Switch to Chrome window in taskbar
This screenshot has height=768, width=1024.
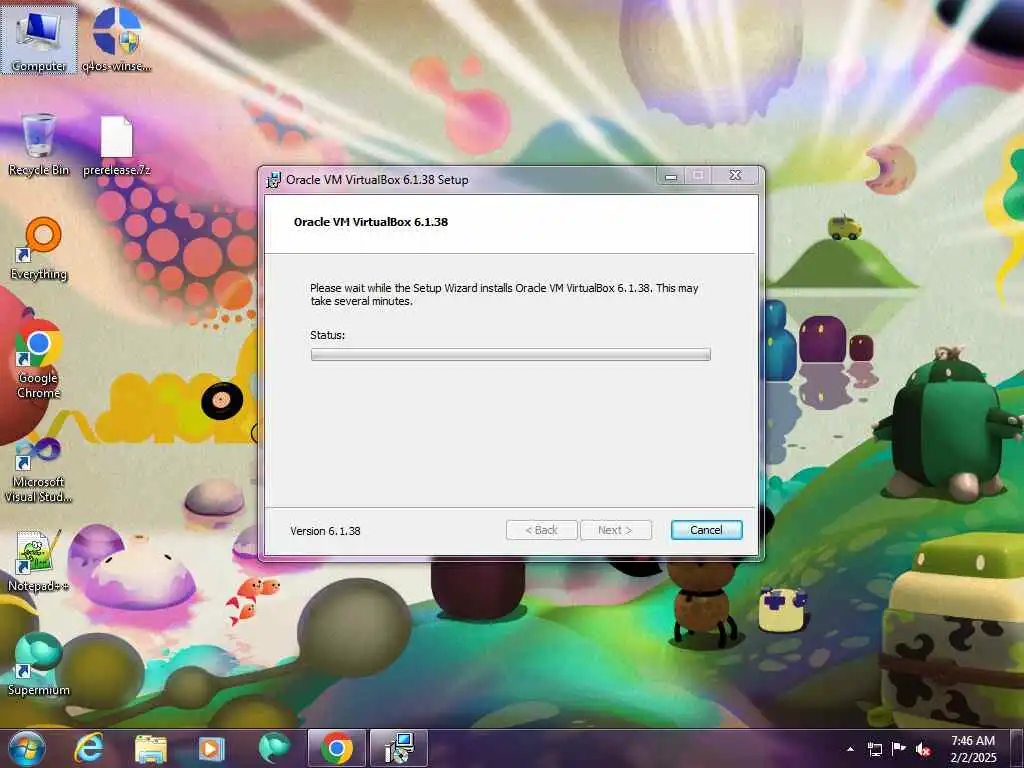click(336, 748)
